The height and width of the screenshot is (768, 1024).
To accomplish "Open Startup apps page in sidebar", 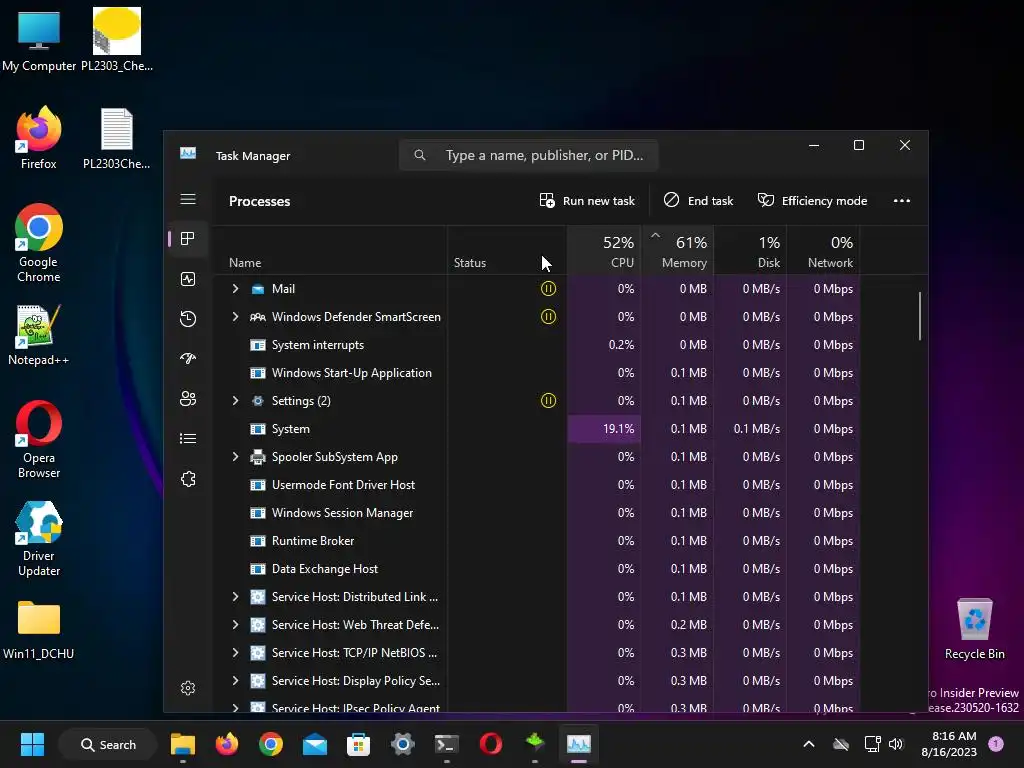I will 188,359.
